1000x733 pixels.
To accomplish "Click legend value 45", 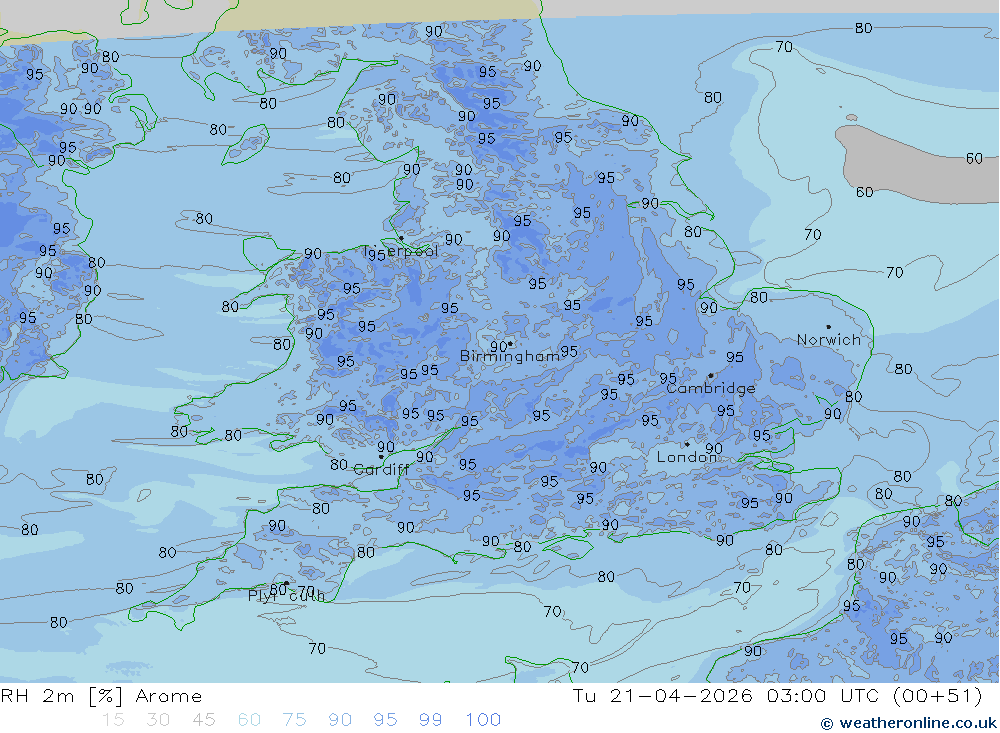I will pyautogui.click(x=203, y=720).
